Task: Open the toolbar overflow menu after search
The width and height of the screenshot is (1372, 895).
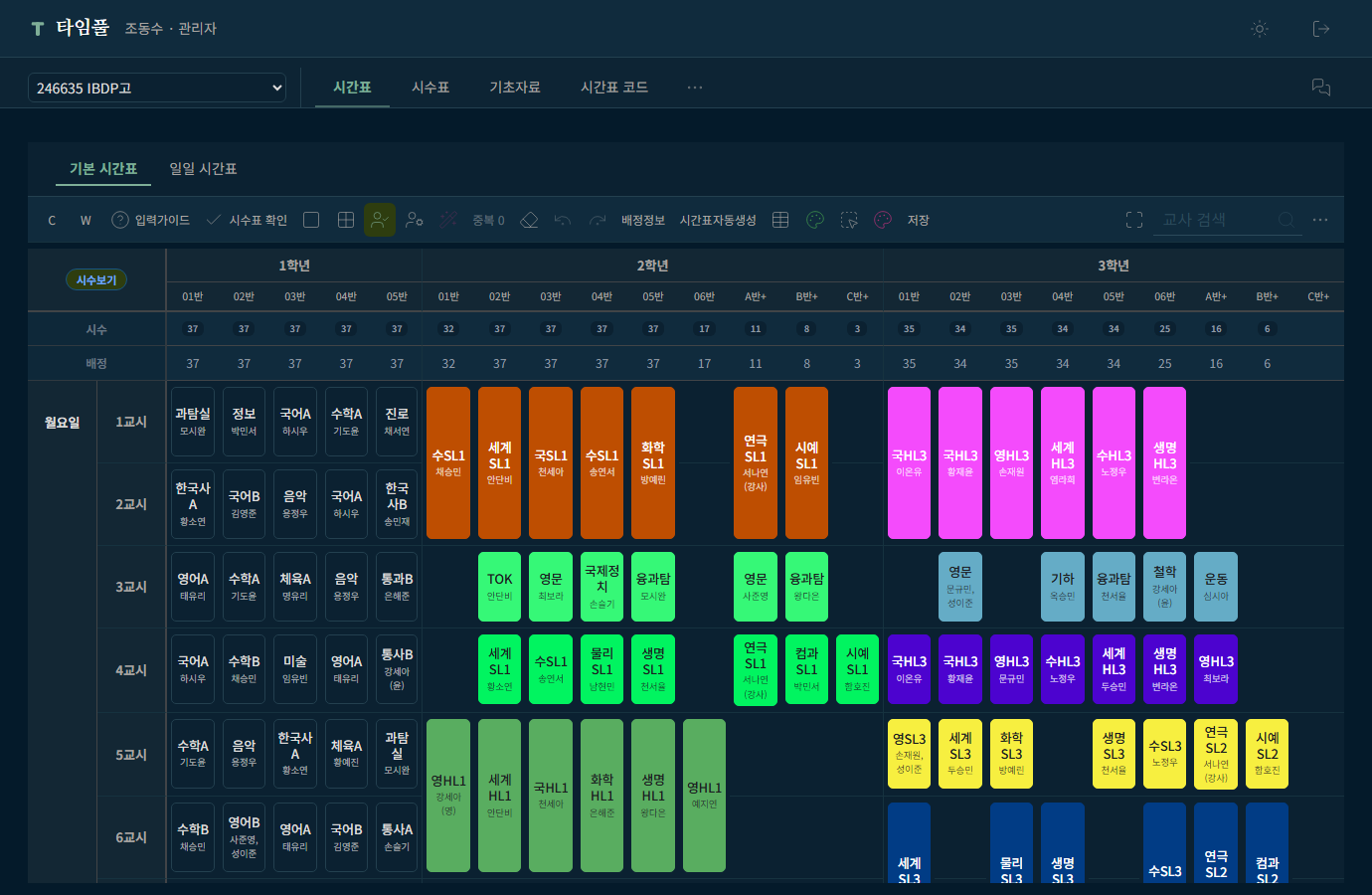Action: (x=1320, y=220)
